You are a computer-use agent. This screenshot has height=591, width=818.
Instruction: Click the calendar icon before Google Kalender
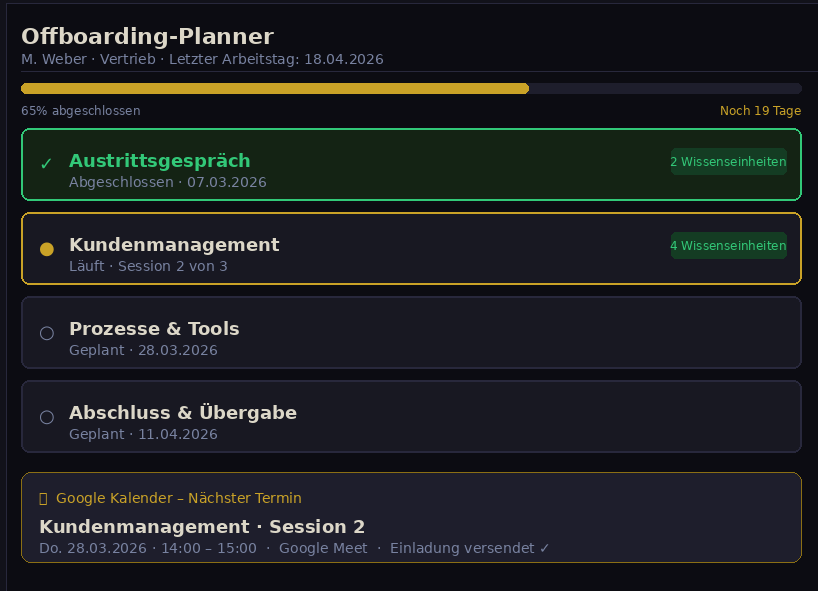[43, 498]
